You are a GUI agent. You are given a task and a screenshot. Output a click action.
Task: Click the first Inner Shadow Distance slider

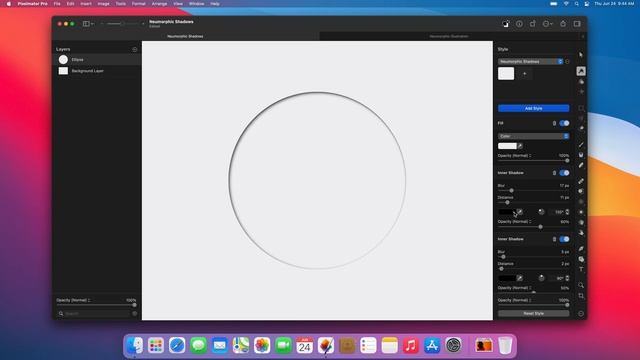[x=533, y=202]
